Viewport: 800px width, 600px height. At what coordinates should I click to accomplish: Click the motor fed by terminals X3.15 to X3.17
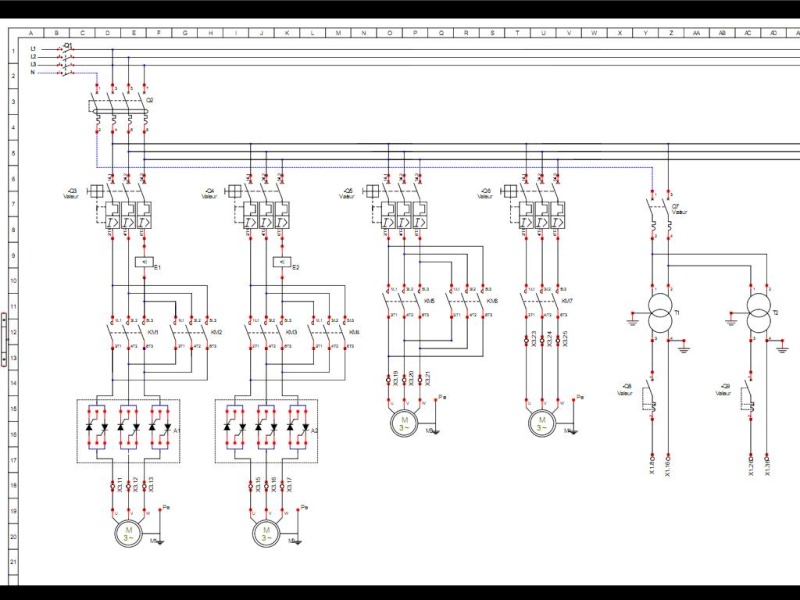coord(266,534)
